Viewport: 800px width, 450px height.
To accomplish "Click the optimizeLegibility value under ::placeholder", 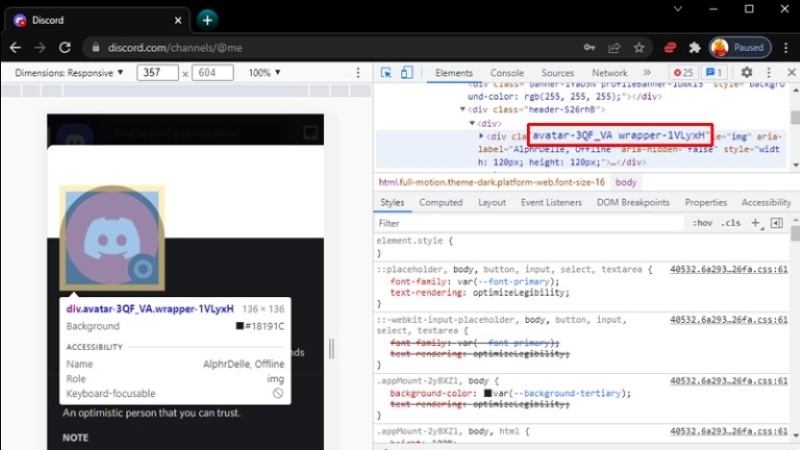I will point(519,293).
